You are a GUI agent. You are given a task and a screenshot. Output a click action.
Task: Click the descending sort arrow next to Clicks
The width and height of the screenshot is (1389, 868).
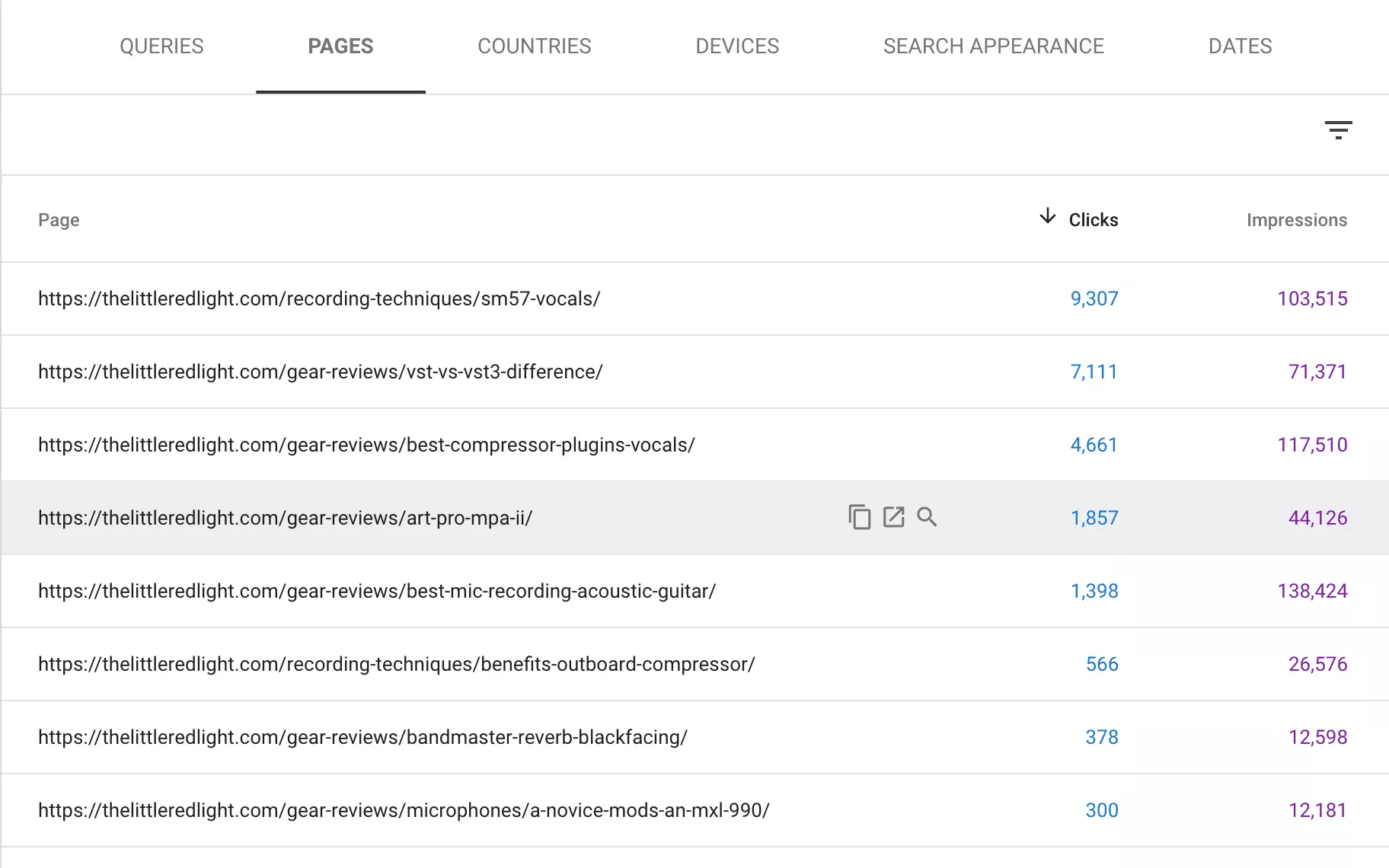(x=1049, y=218)
